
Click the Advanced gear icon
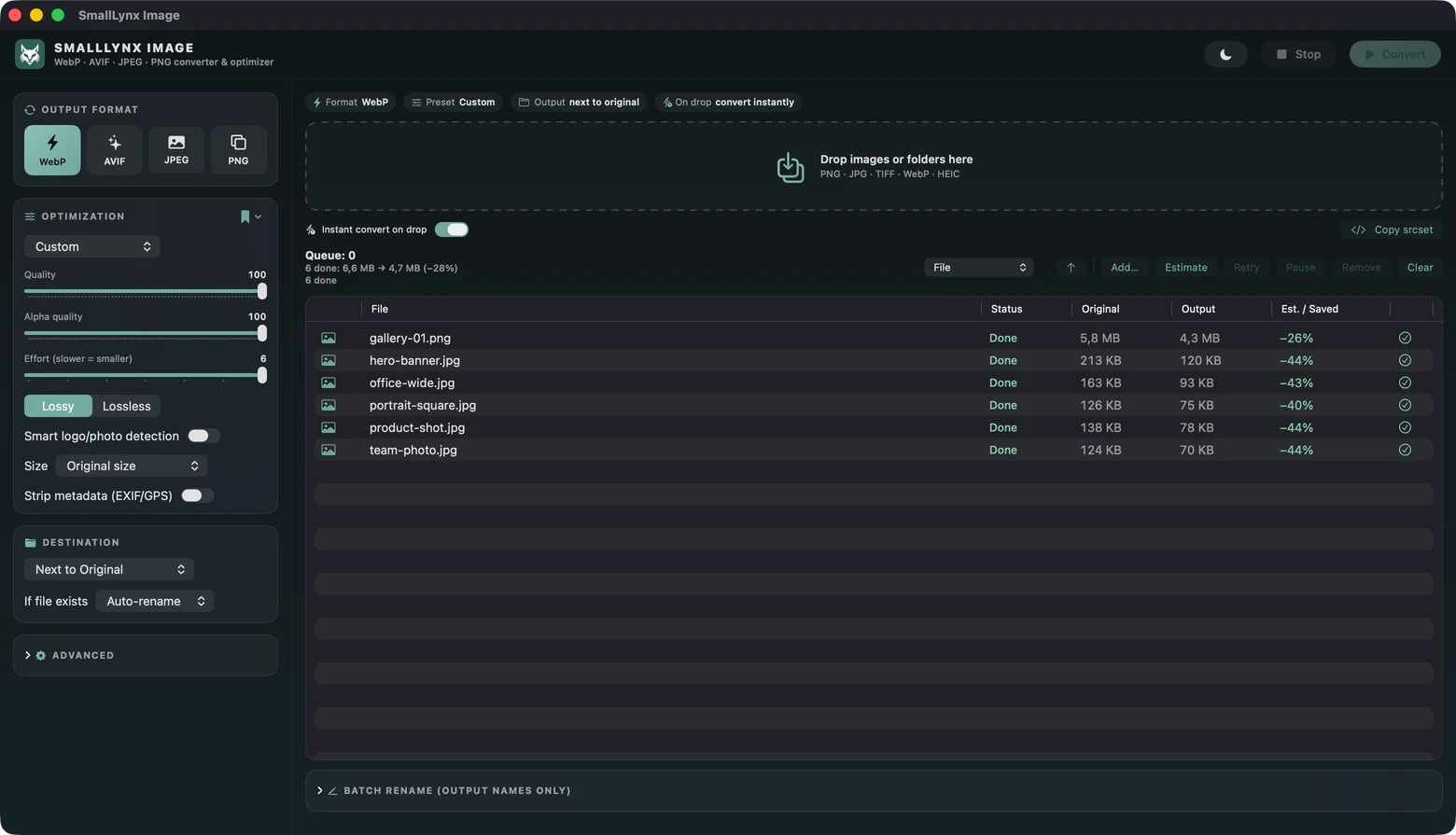tap(41, 656)
